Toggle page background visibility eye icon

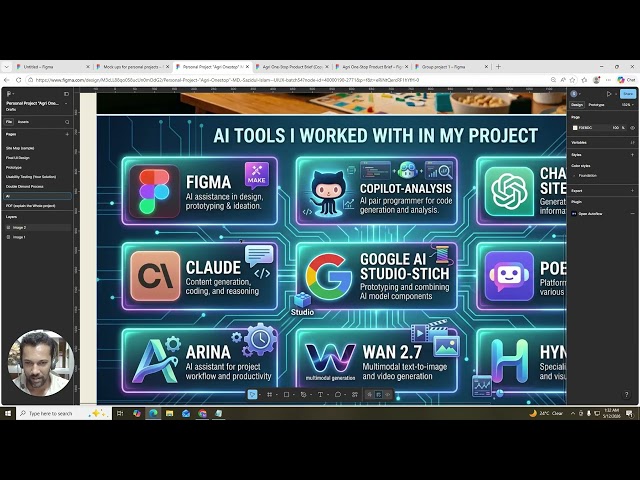coord(632,128)
